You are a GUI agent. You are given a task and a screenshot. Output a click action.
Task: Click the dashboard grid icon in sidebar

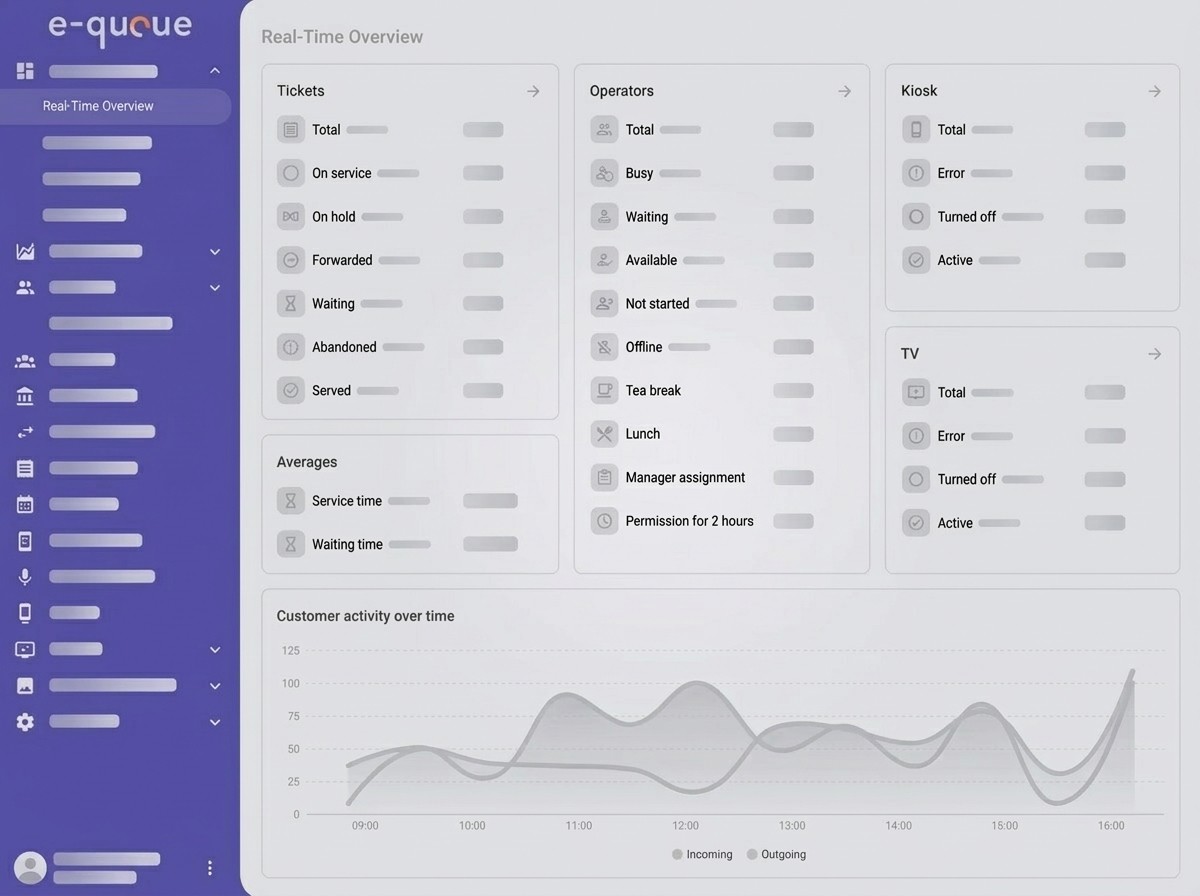[25, 71]
